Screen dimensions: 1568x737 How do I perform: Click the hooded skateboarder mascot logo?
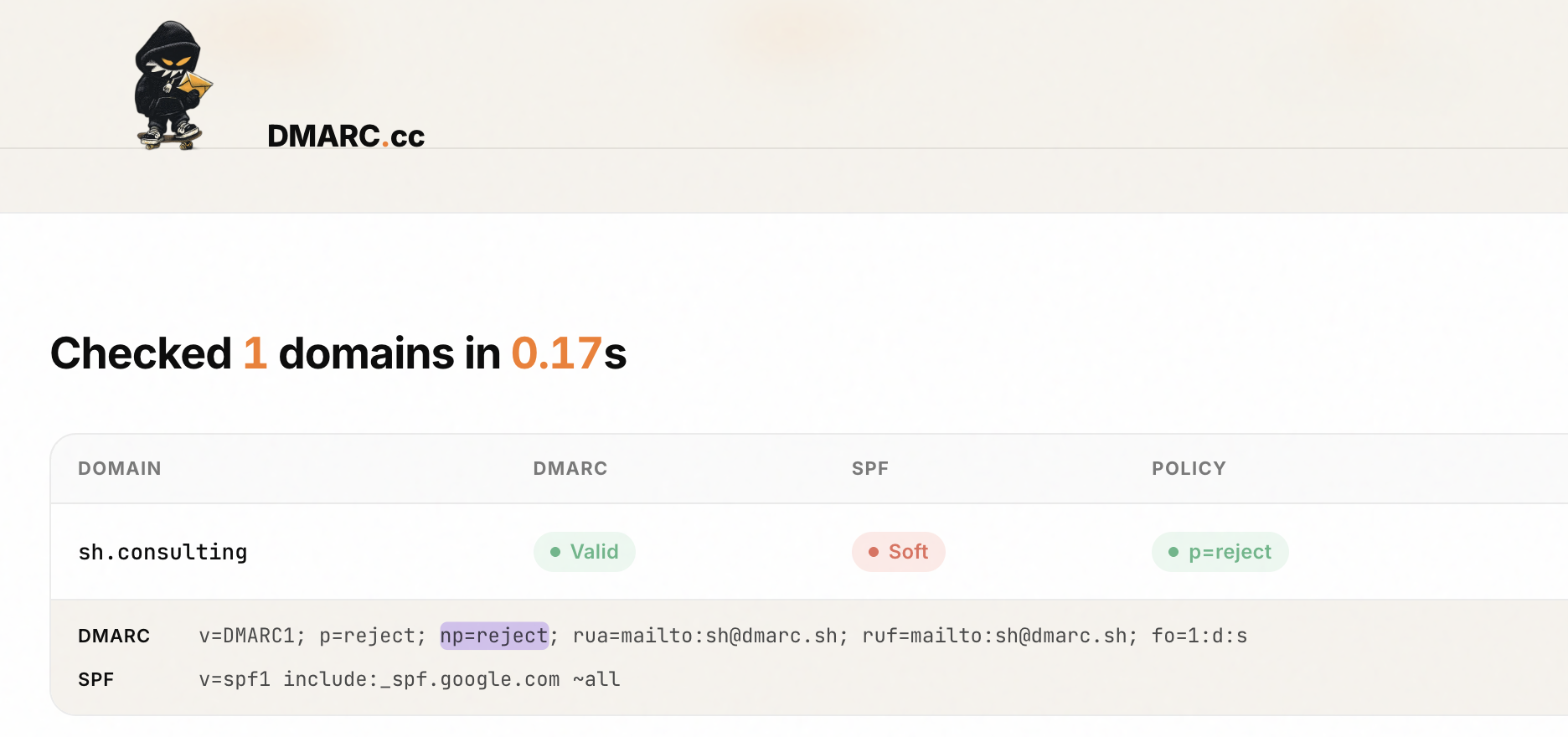pos(173,85)
